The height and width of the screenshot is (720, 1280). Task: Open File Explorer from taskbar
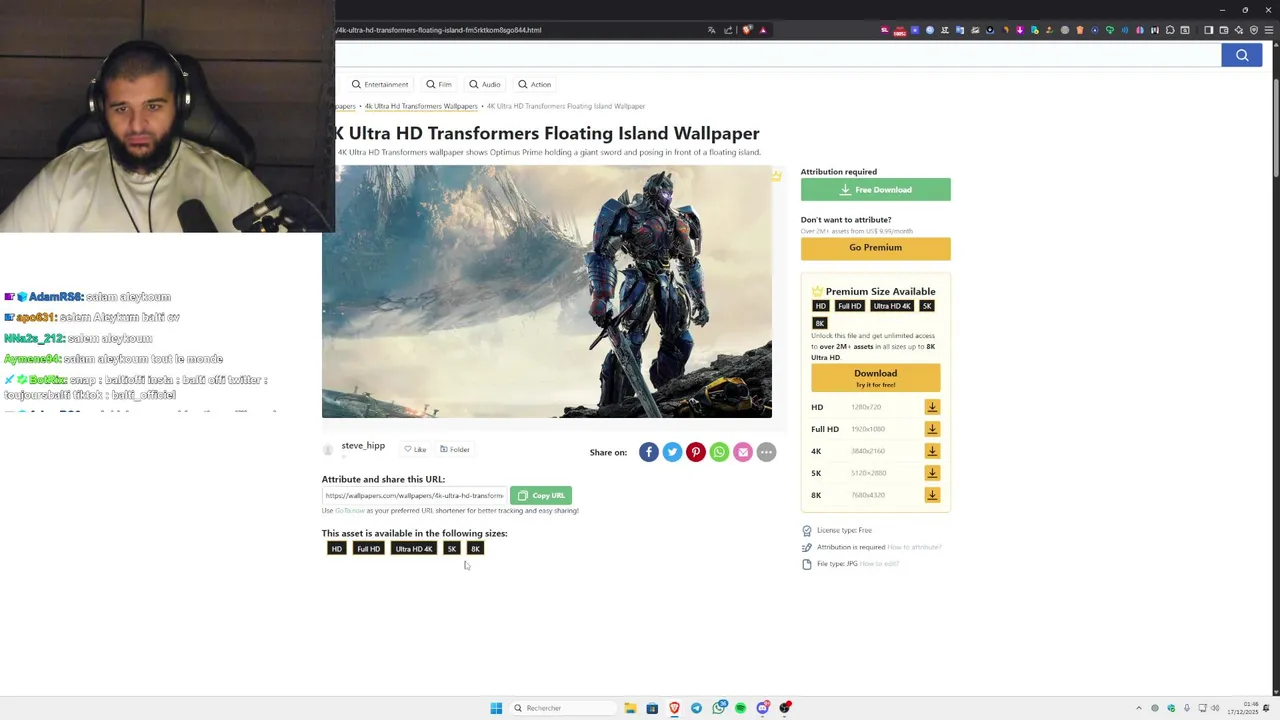(x=630, y=708)
